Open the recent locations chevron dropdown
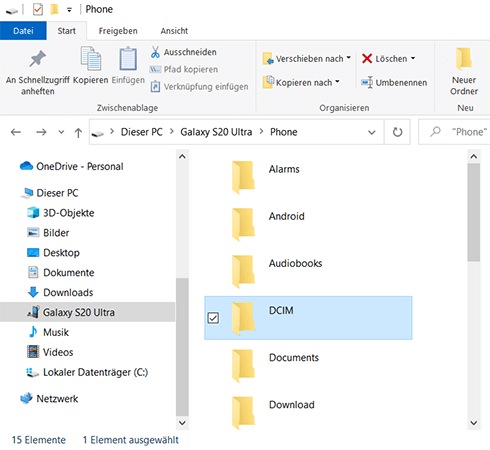Viewport: 490px width, 450px height. pyautogui.click(x=61, y=132)
